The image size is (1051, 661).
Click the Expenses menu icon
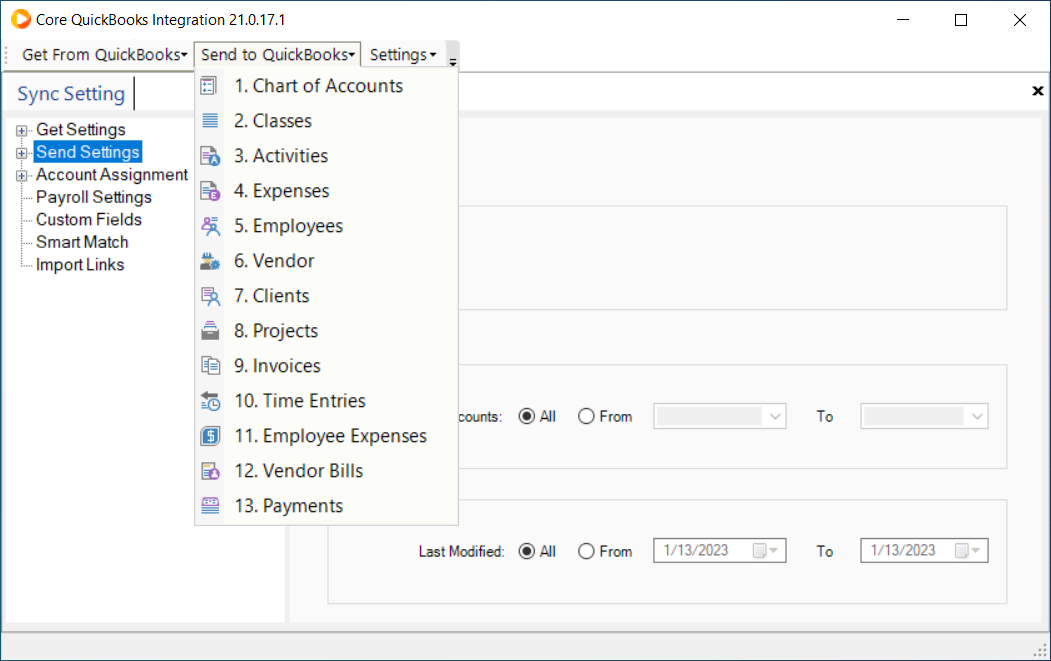pyautogui.click(x=210, y=191)
